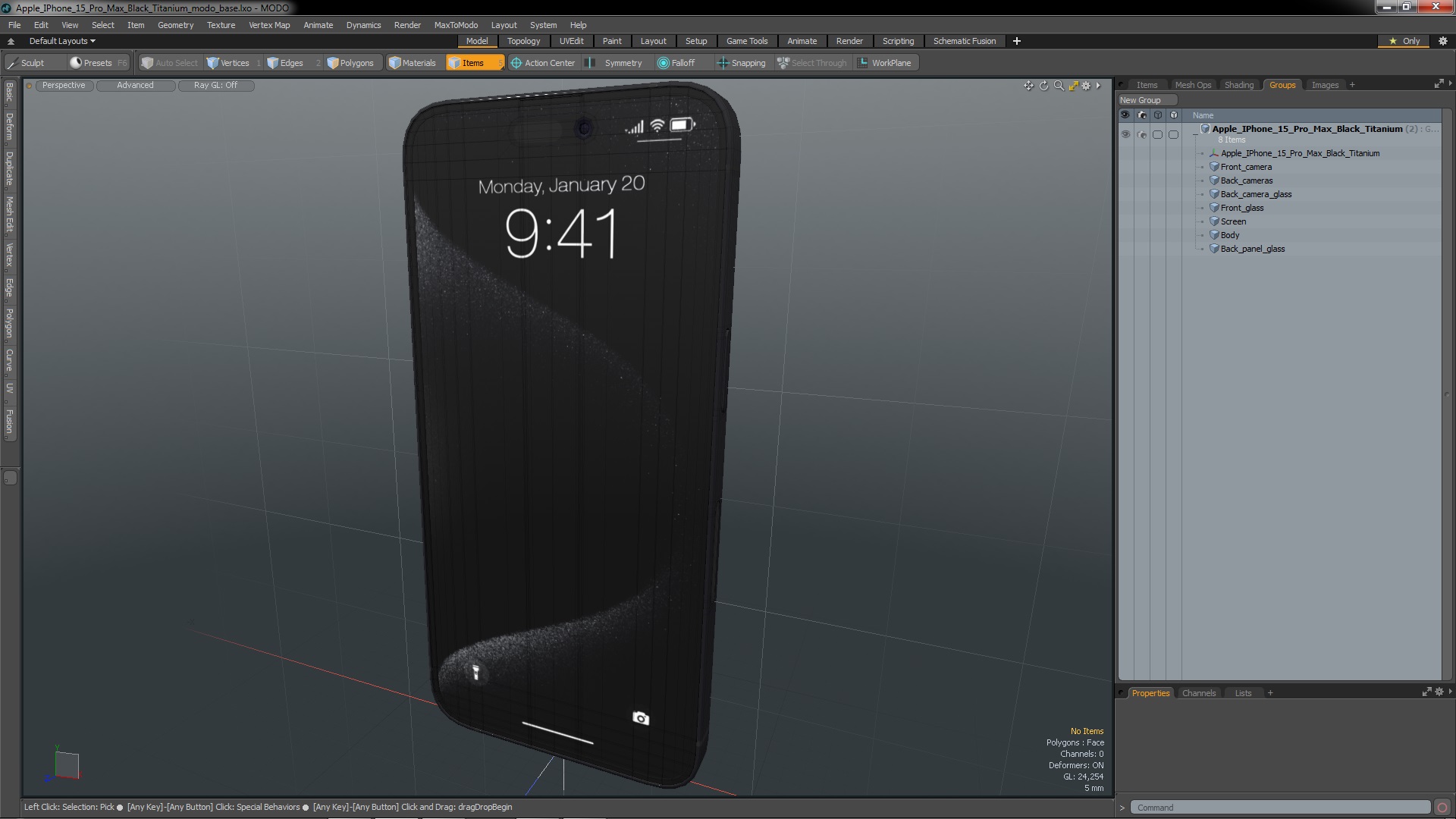
Task: Switch to the Schematic Fusion layout tab
Action: click(x=964, y=41)
